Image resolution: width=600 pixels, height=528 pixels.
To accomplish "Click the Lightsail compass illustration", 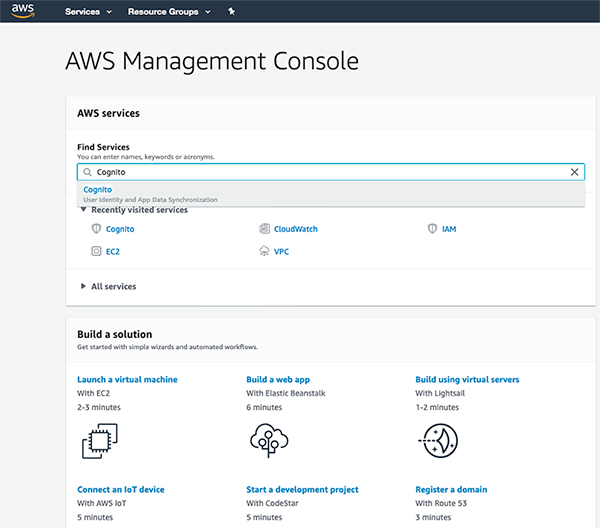I will (x=439, y=441).
